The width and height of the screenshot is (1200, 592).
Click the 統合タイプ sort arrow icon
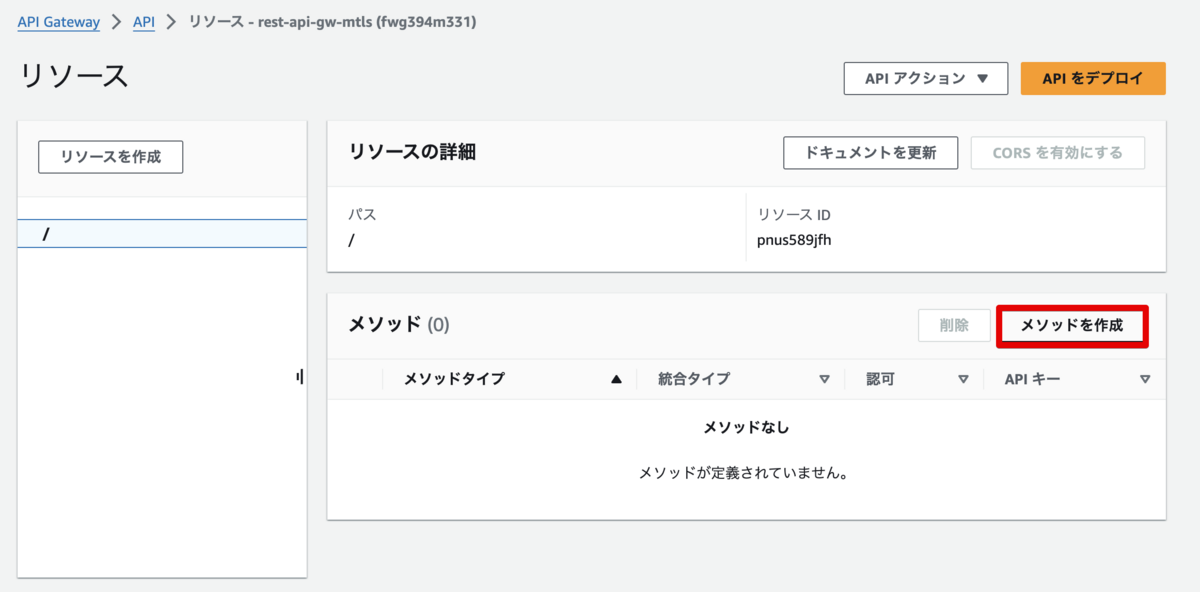(x=825, y=379)
